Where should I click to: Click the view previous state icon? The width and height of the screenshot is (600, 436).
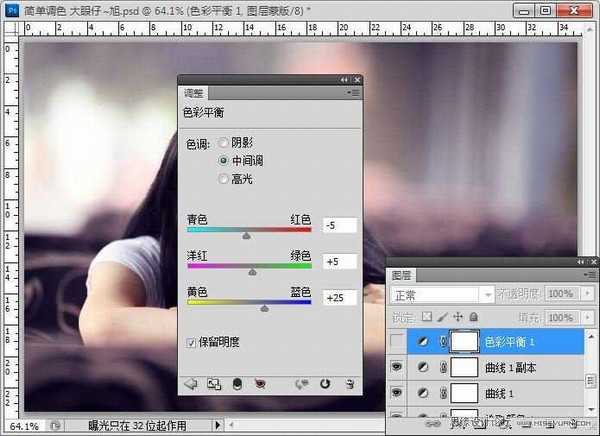point(301,382)
